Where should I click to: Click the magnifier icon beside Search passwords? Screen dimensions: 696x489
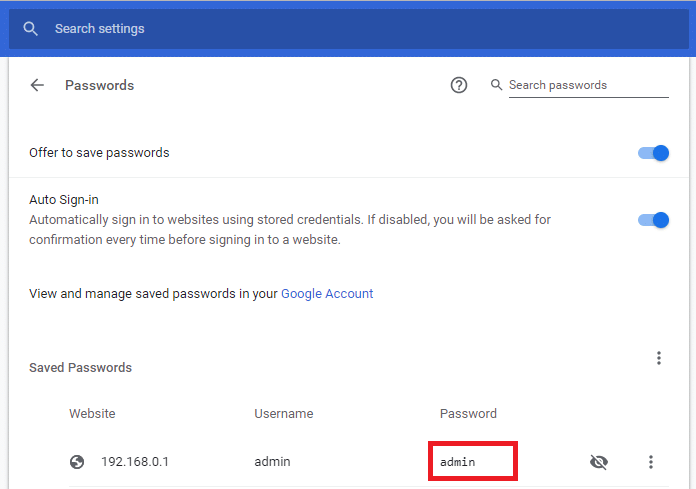496,84
